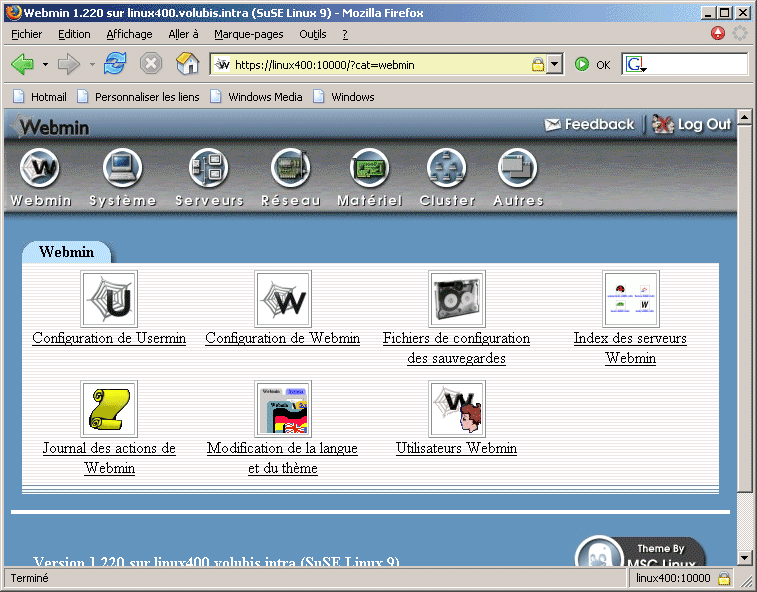Expand the URL bar history dropdown
The width and height of the screenshot is (757, 592).
point(555,64)
